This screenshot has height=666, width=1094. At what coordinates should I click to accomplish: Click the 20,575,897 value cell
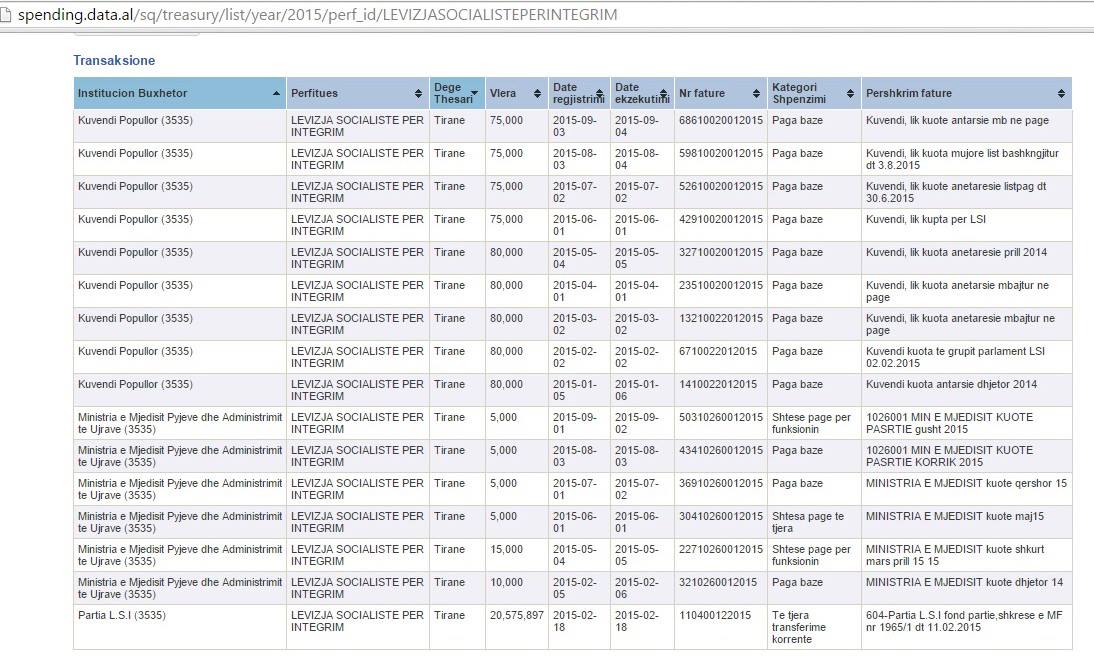tap(516, 616)
